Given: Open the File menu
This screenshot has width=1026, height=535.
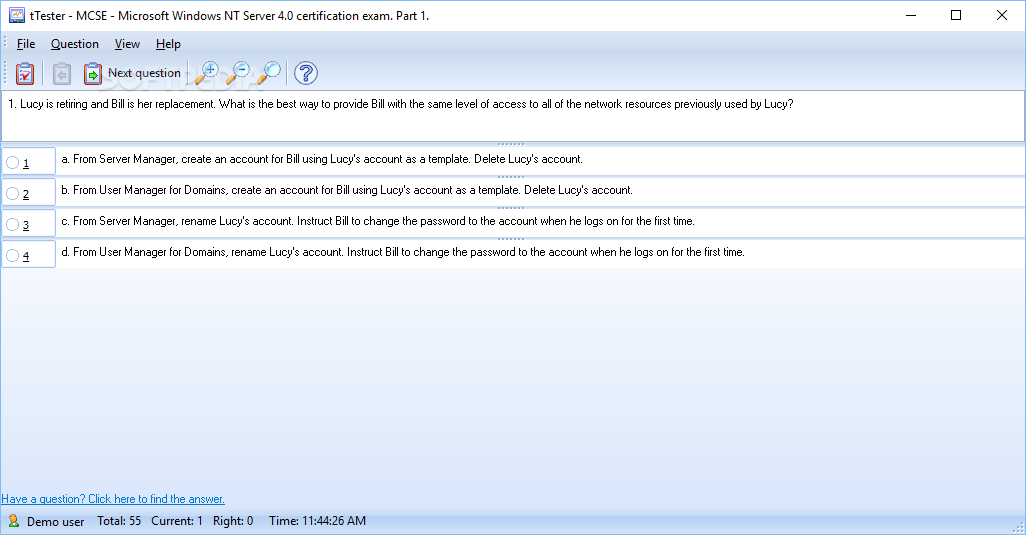Looking at the screenshot, I should (x=26, y=44).
